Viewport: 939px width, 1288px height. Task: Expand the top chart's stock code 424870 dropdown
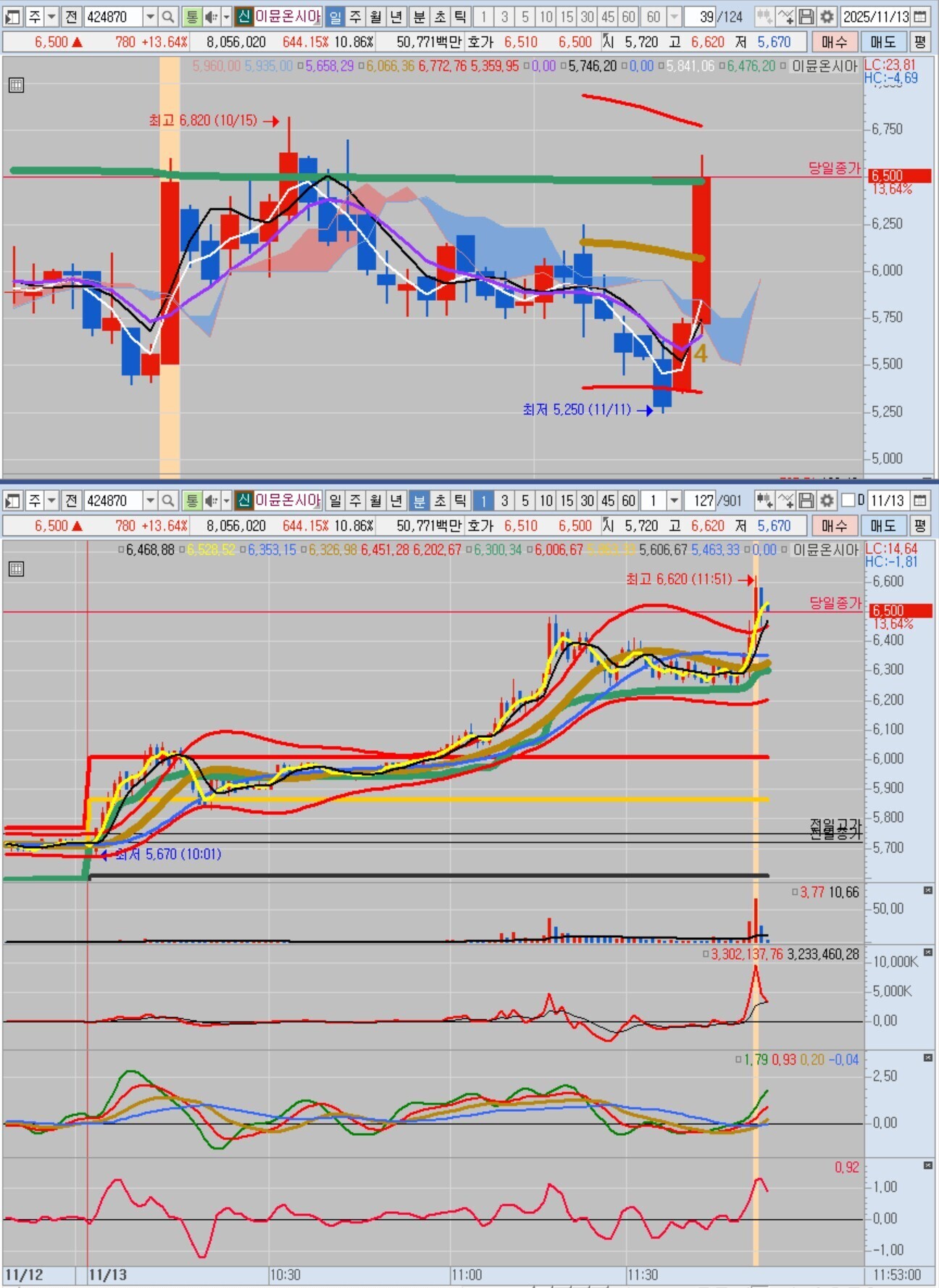(x=150, y=17)
